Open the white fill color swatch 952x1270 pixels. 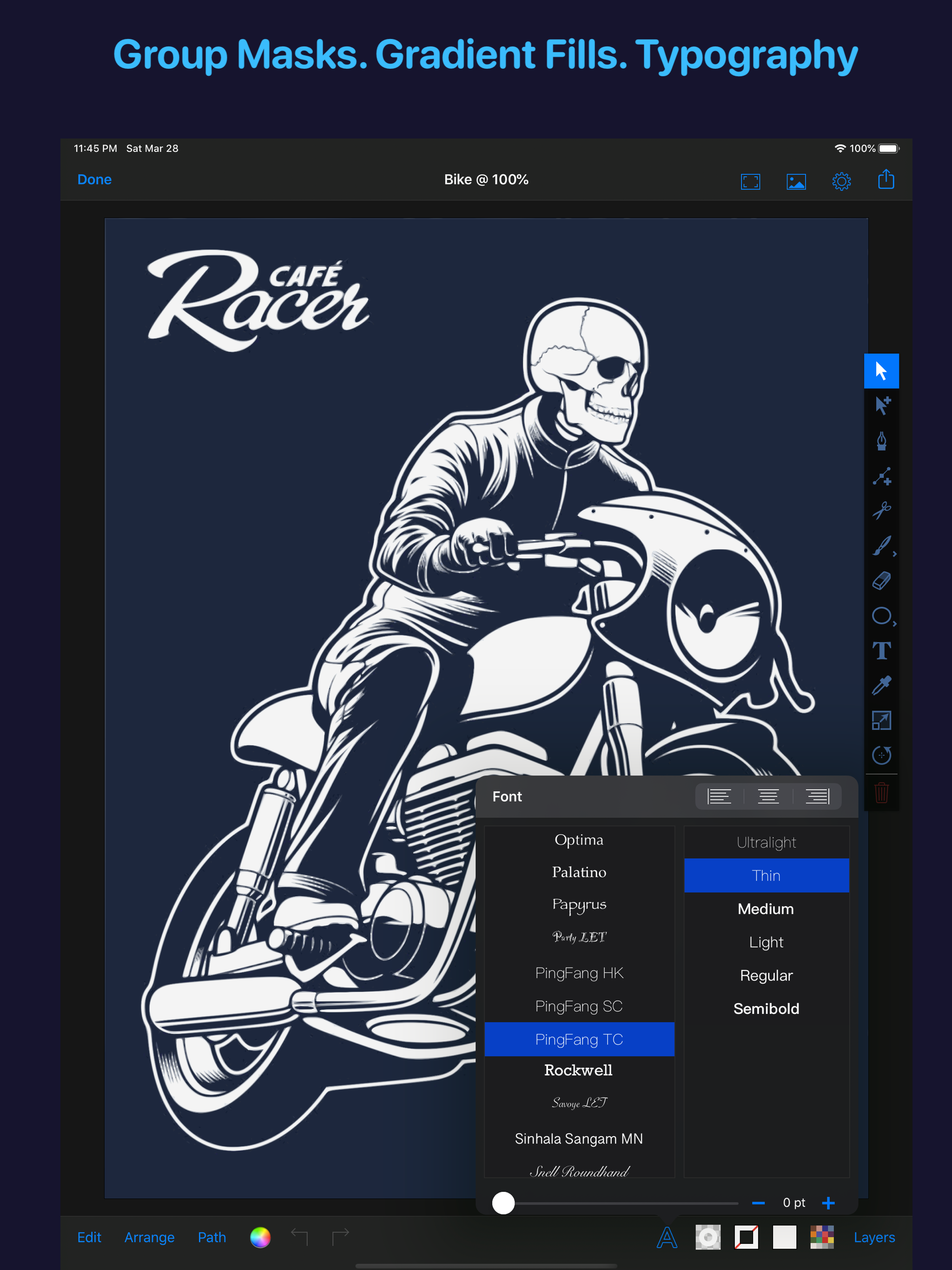pyautogui.click(x=784, y=1237)
